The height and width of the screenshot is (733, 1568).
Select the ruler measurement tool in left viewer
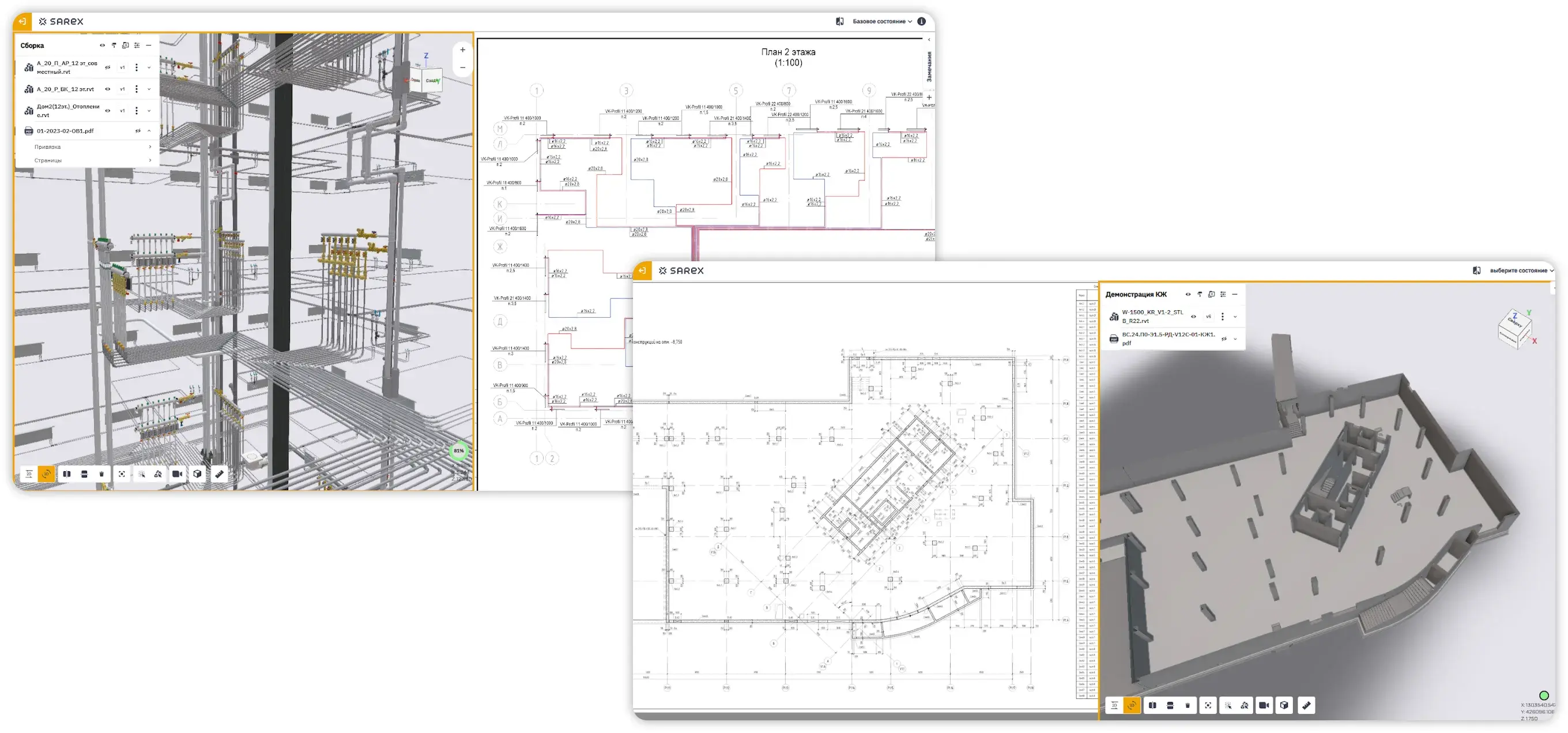(x=219, y=473)
